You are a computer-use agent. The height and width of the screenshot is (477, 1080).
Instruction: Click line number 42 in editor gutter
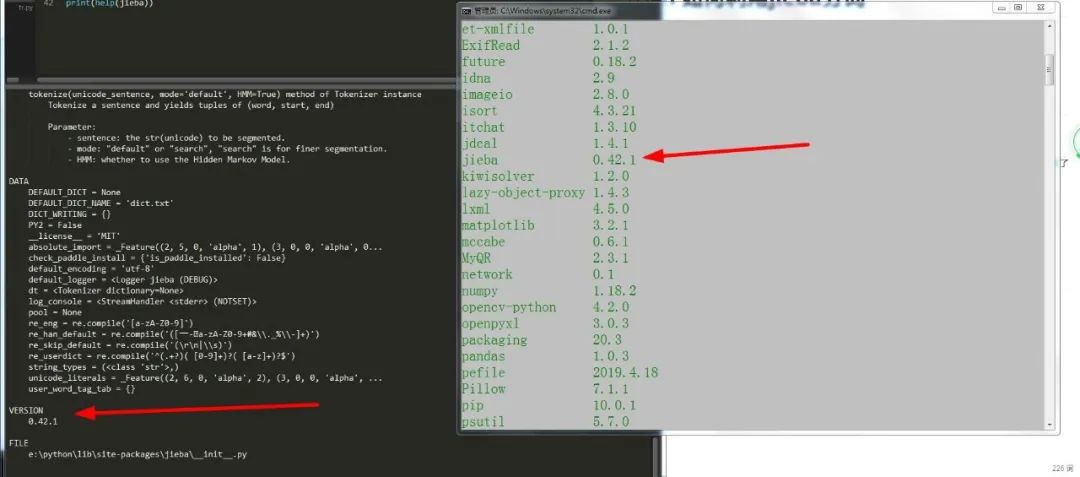click(x=48, y=3)
